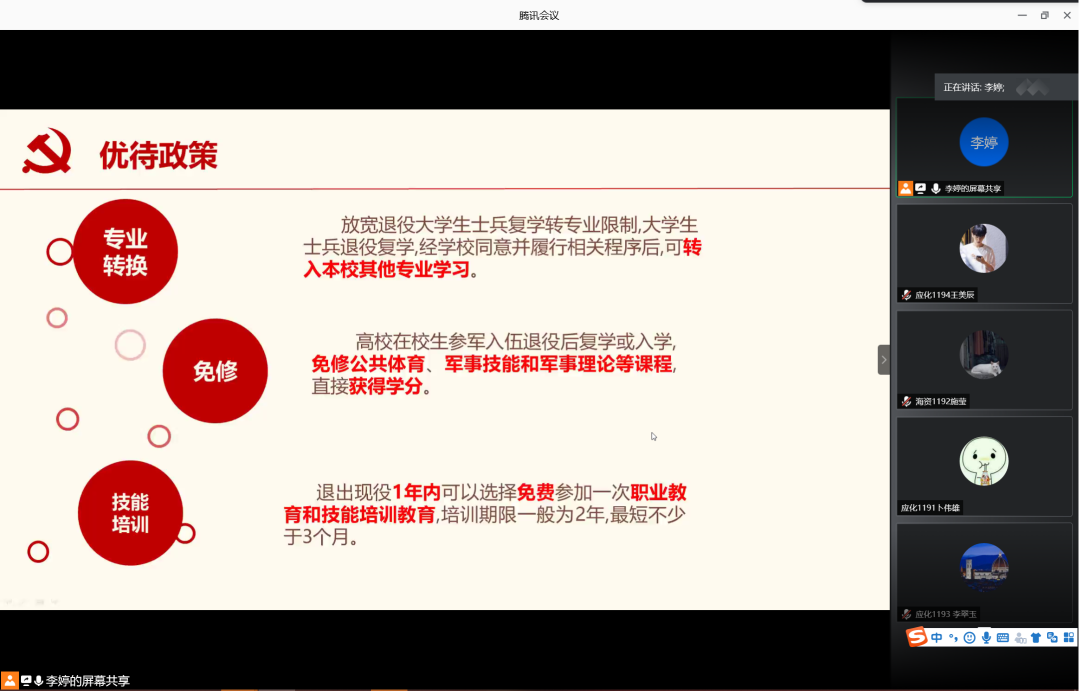
Task: Click the Sogou input method logo
Action: [x=916, y=637]
